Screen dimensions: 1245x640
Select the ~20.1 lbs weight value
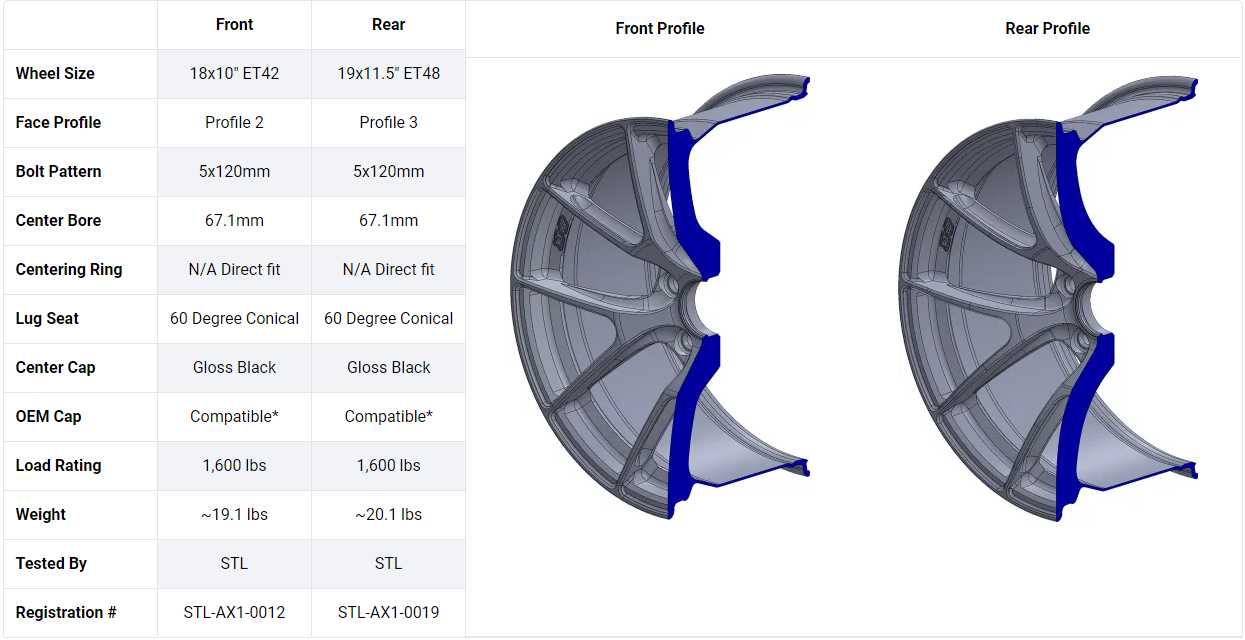click(x=388, y=515)
